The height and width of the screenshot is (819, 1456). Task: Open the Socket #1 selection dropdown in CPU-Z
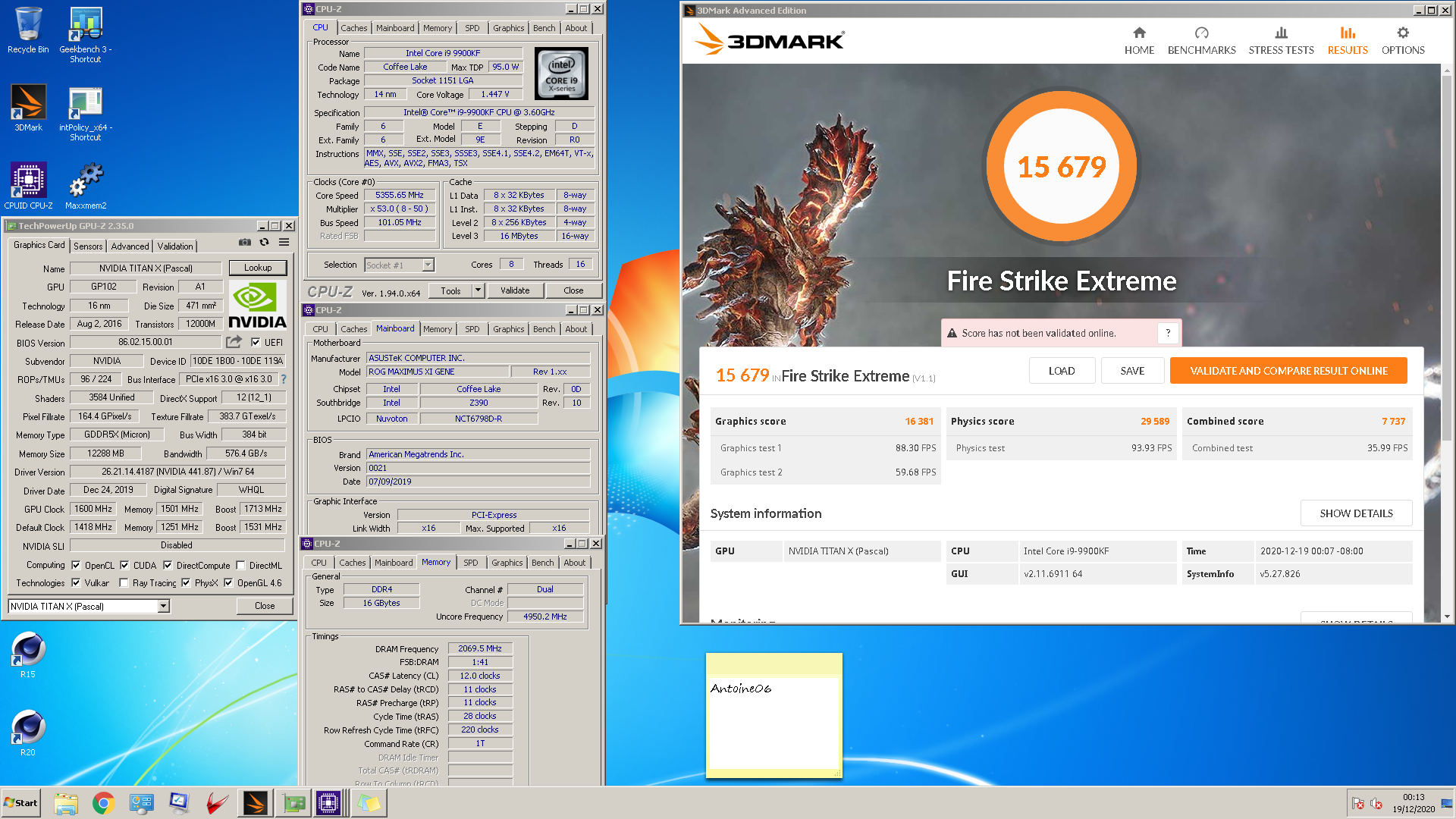(x=428, y=265)
